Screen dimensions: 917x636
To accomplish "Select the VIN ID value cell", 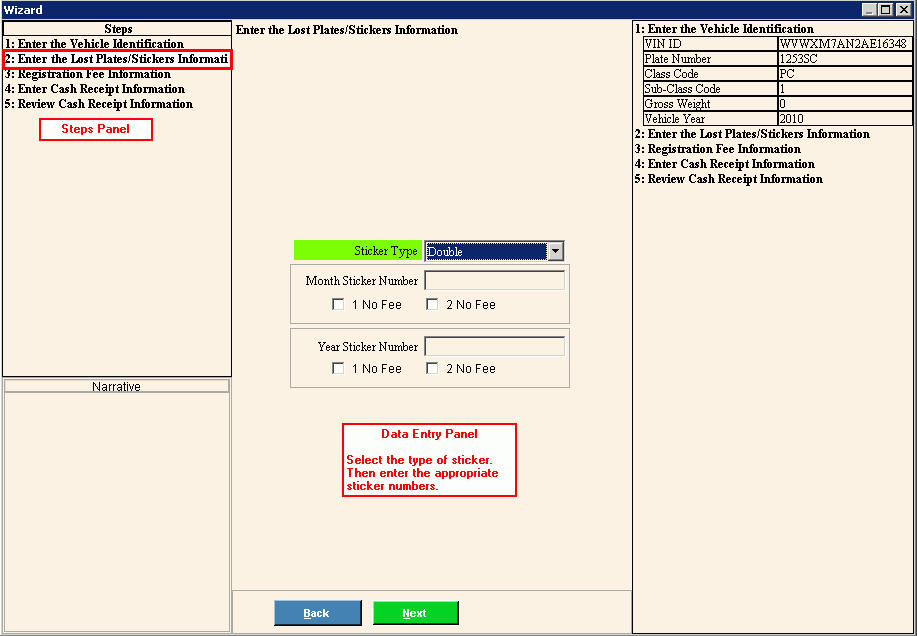I will click(843, 44).
